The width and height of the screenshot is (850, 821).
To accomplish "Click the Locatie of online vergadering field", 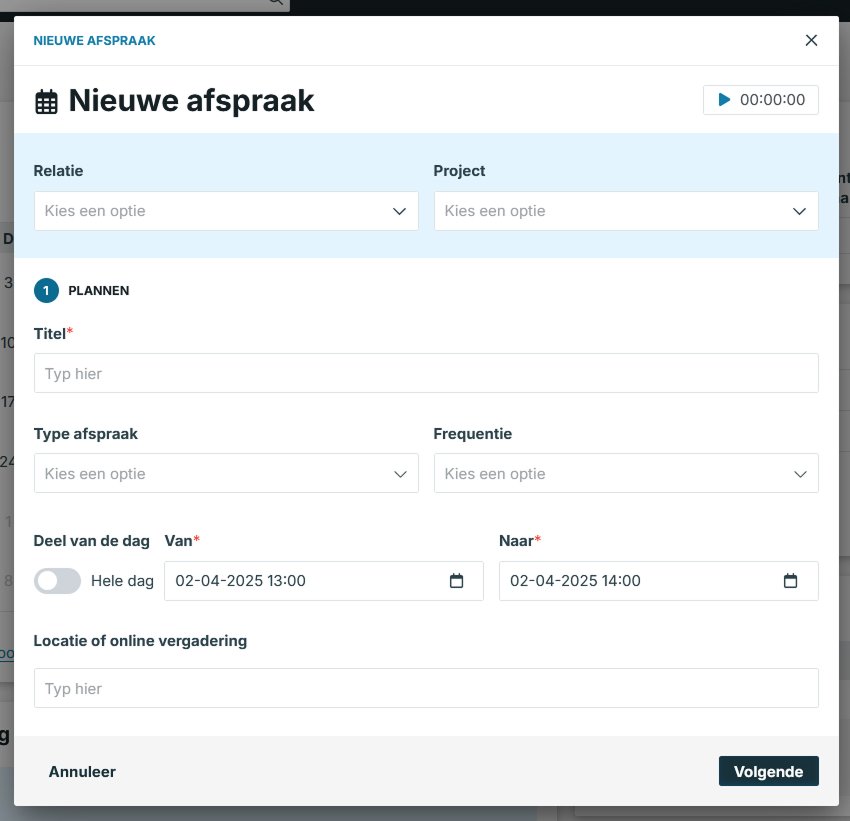I will point(426,688).
